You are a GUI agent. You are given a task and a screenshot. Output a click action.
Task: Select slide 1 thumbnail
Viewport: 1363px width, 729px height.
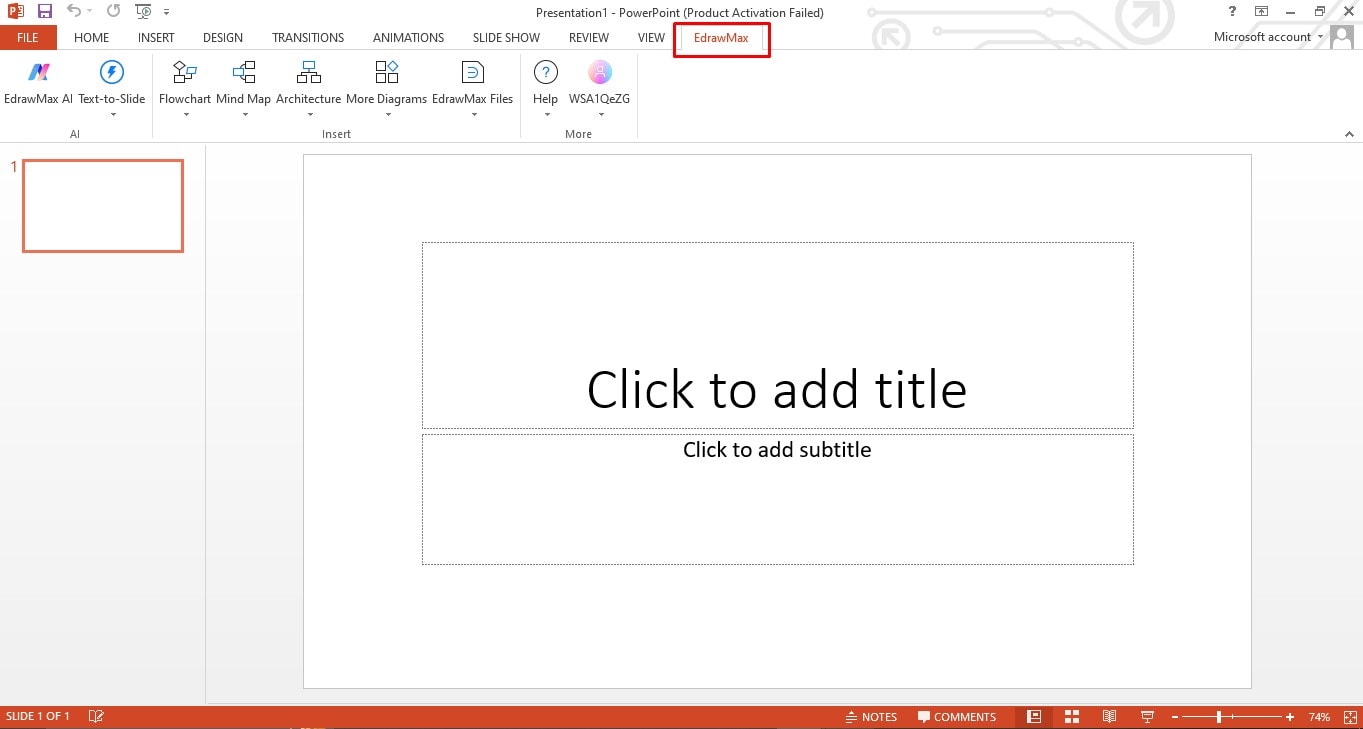tap(103, 206)
